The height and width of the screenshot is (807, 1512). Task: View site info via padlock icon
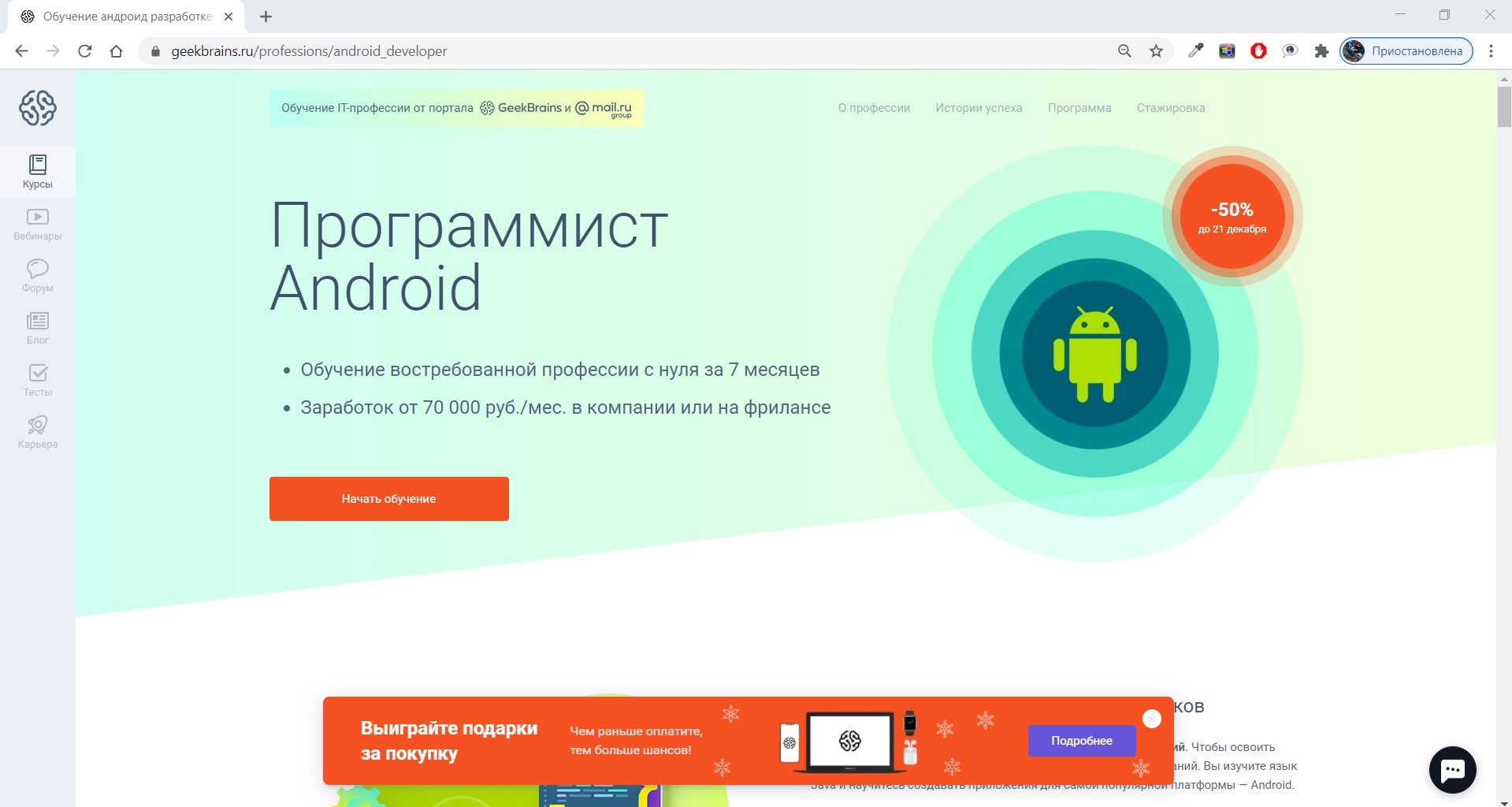(155, 51)
